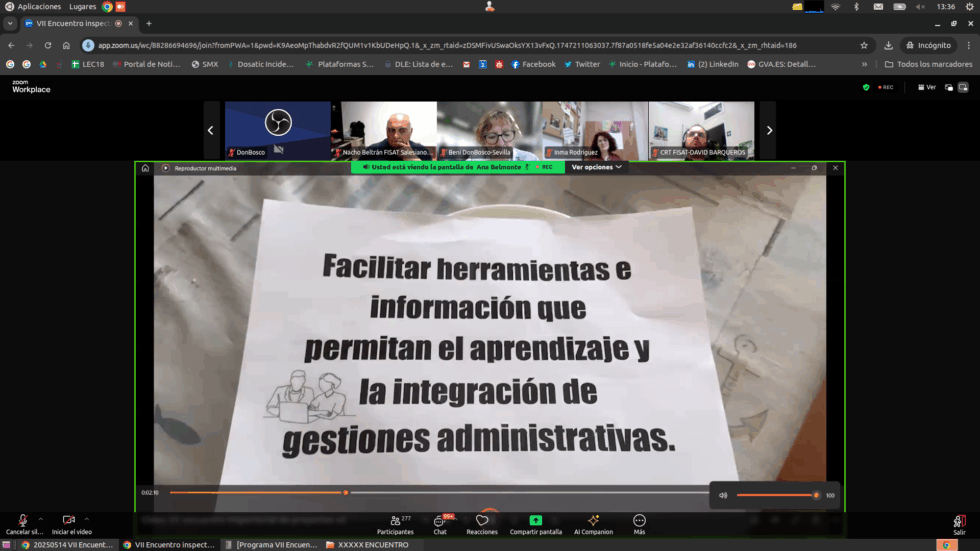Click Salir to leave the meeting
The height and width of the screenshot is (551, 980).
tap(959, 522)
